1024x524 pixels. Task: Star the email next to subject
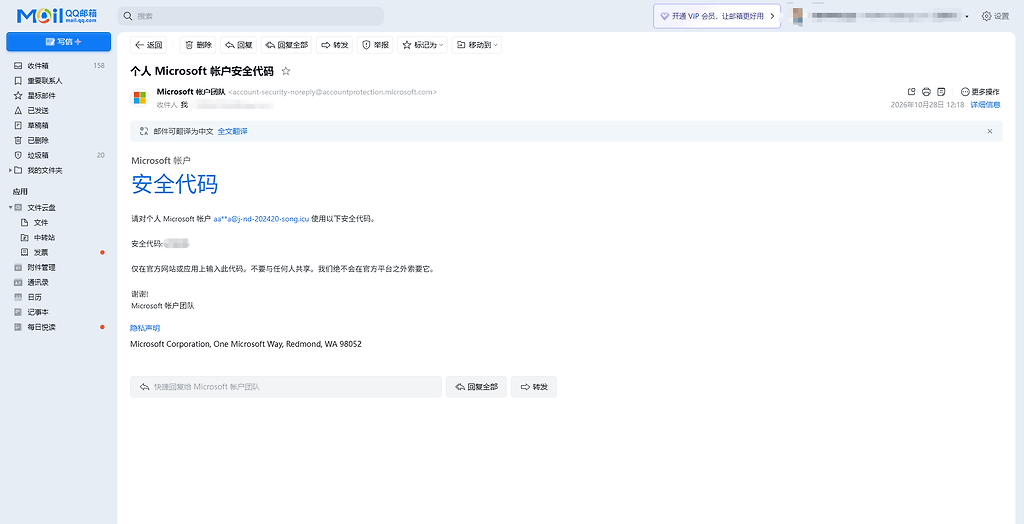click(x=285, y=71)
